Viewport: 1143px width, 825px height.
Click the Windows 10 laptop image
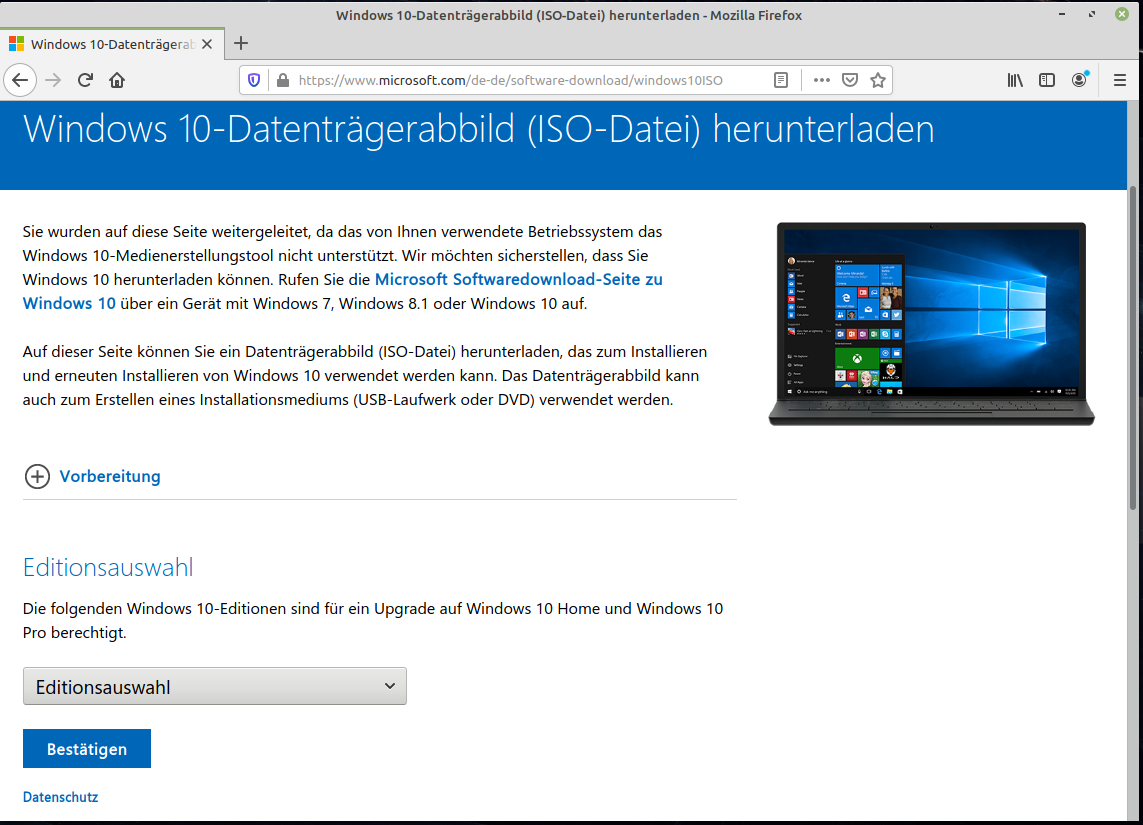pyautogui.click(x=931, y=324)
